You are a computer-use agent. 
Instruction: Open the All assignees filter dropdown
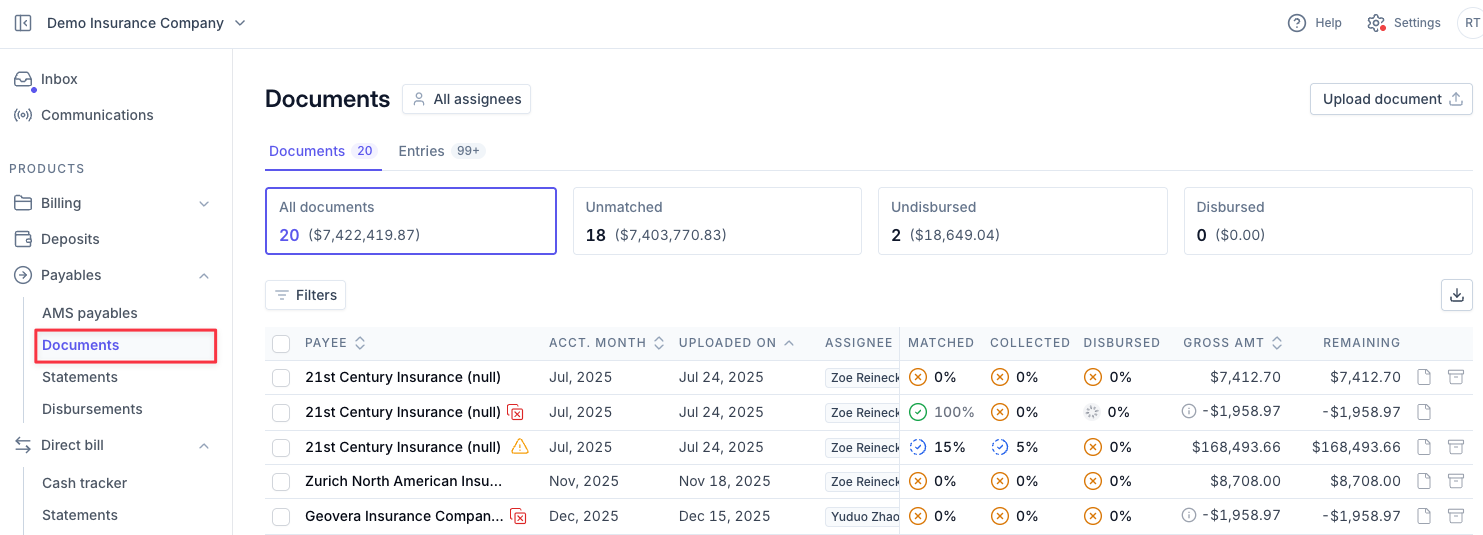click(466, 99)
